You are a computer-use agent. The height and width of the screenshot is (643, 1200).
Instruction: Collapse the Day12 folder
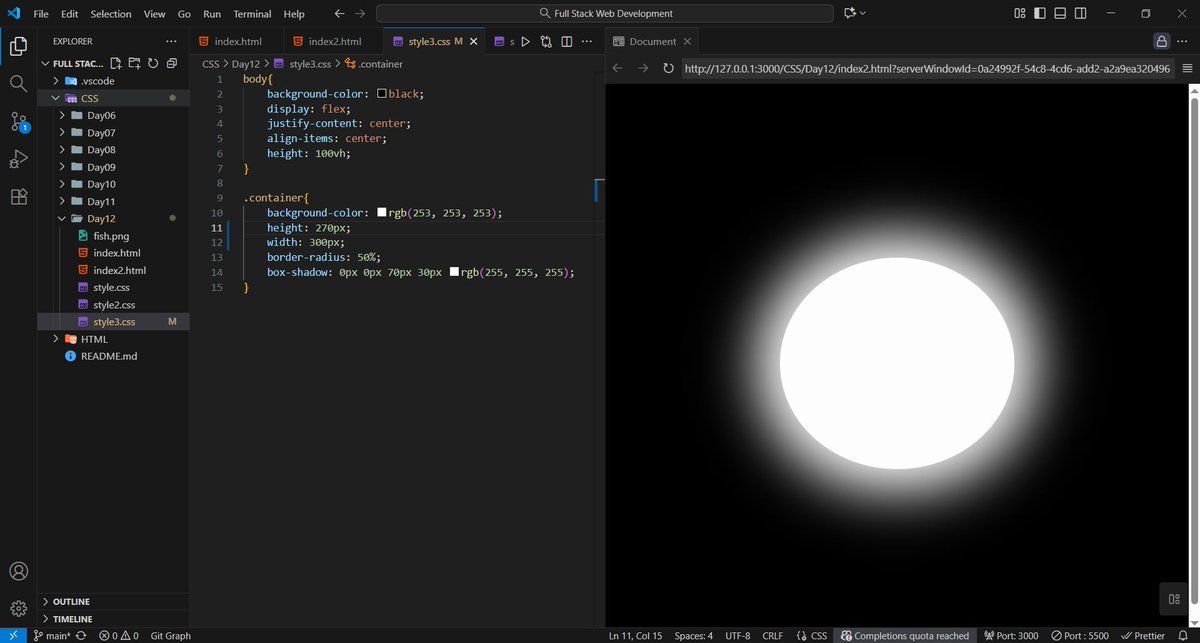coord(63,218)
